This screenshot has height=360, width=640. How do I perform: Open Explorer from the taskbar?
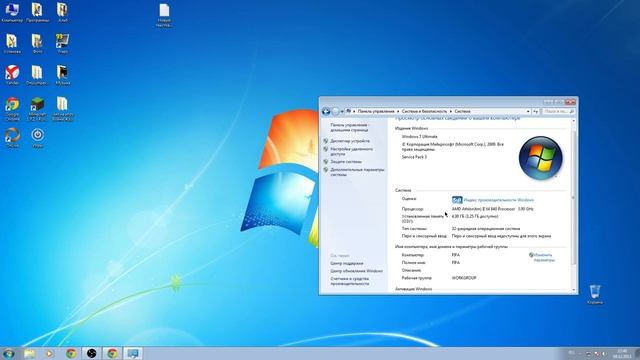coord(29,353)
